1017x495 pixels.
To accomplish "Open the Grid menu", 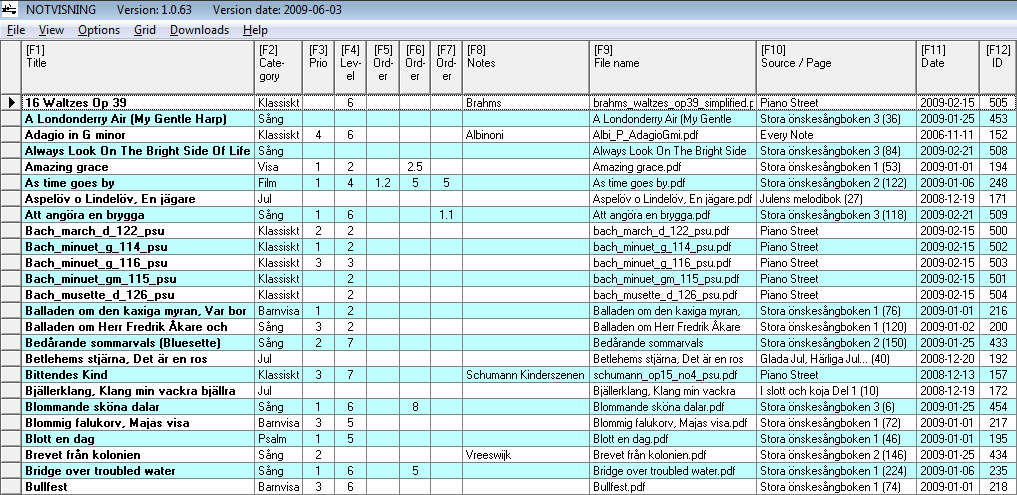I will pos(144,30).
